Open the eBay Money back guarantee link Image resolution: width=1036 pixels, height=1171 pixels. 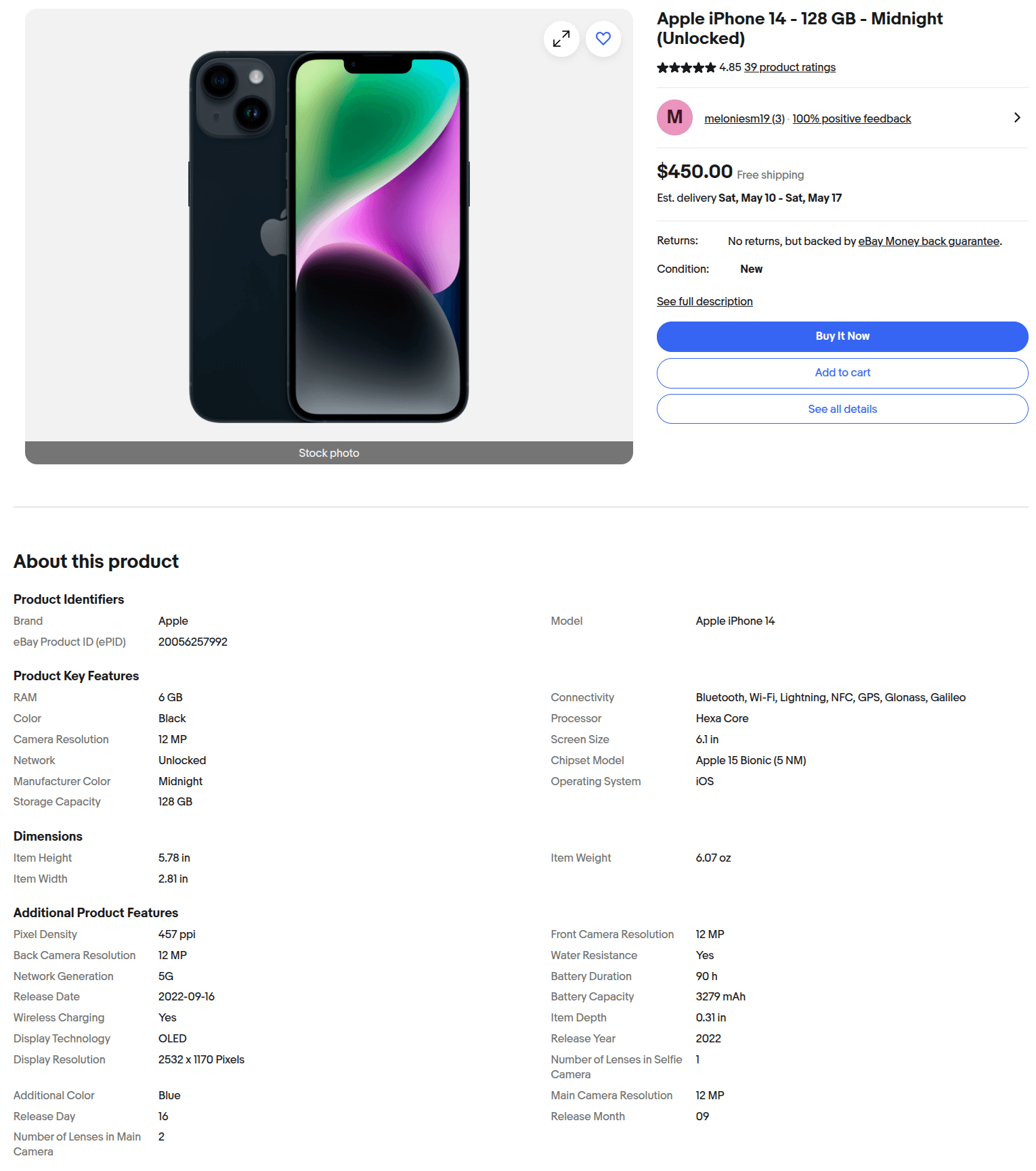(x=928, y=240)
